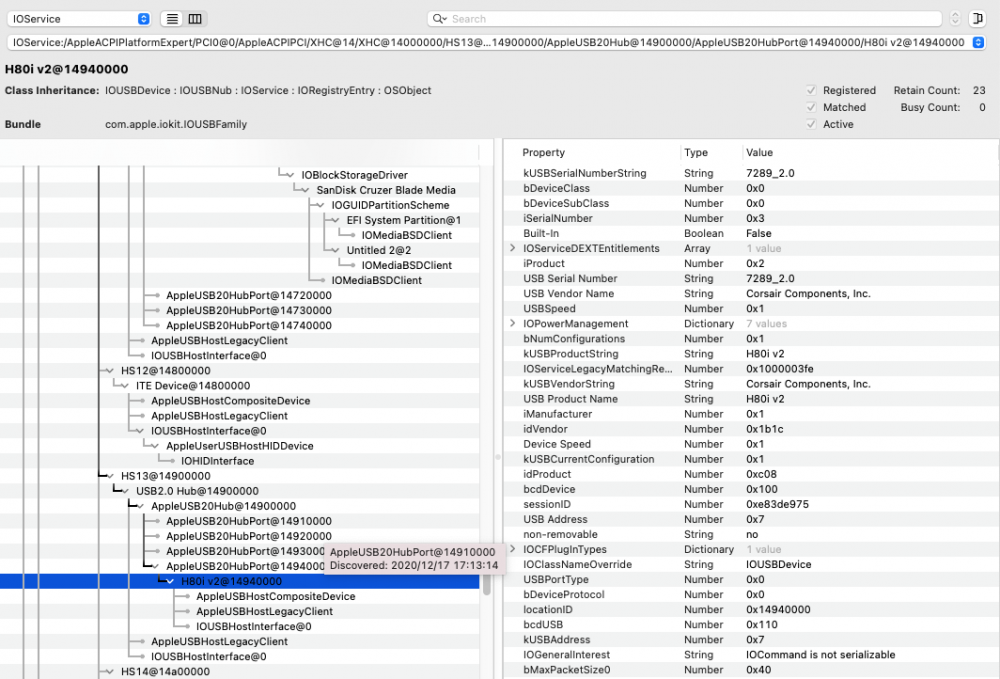Open the path bar dropdown arrow

pos(978,43)
